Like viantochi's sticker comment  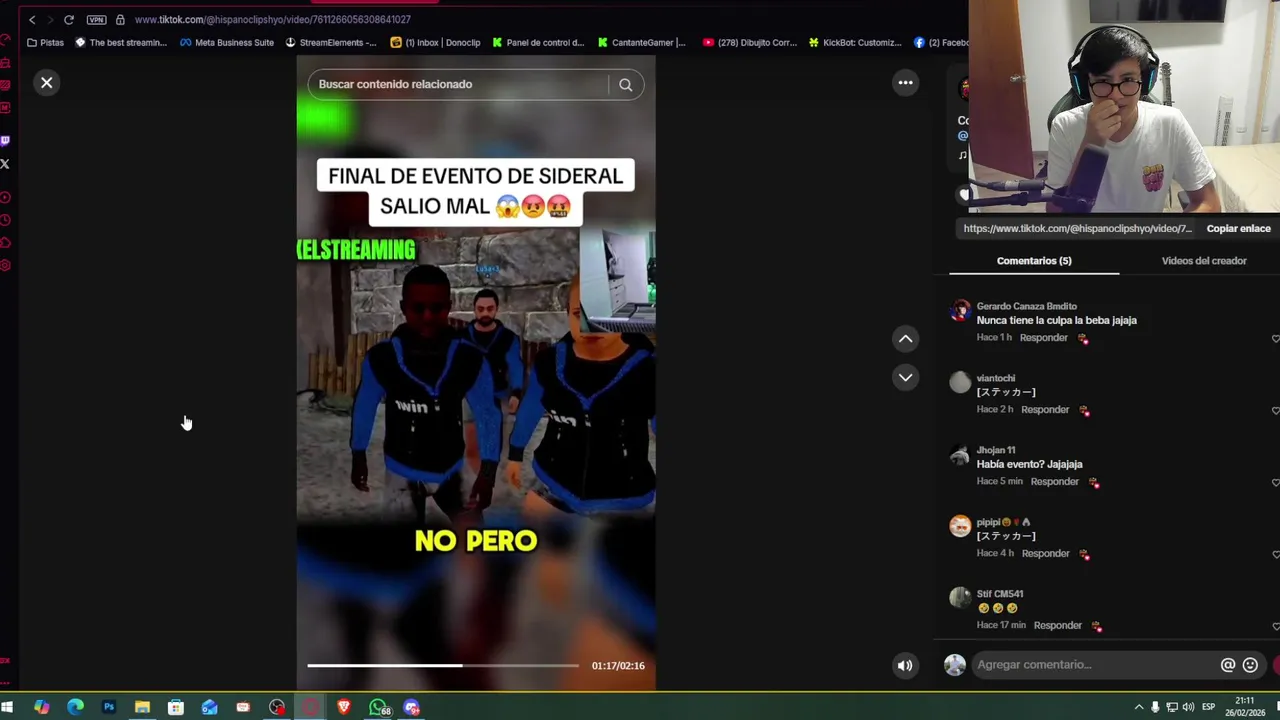[x=1275, y=410]
